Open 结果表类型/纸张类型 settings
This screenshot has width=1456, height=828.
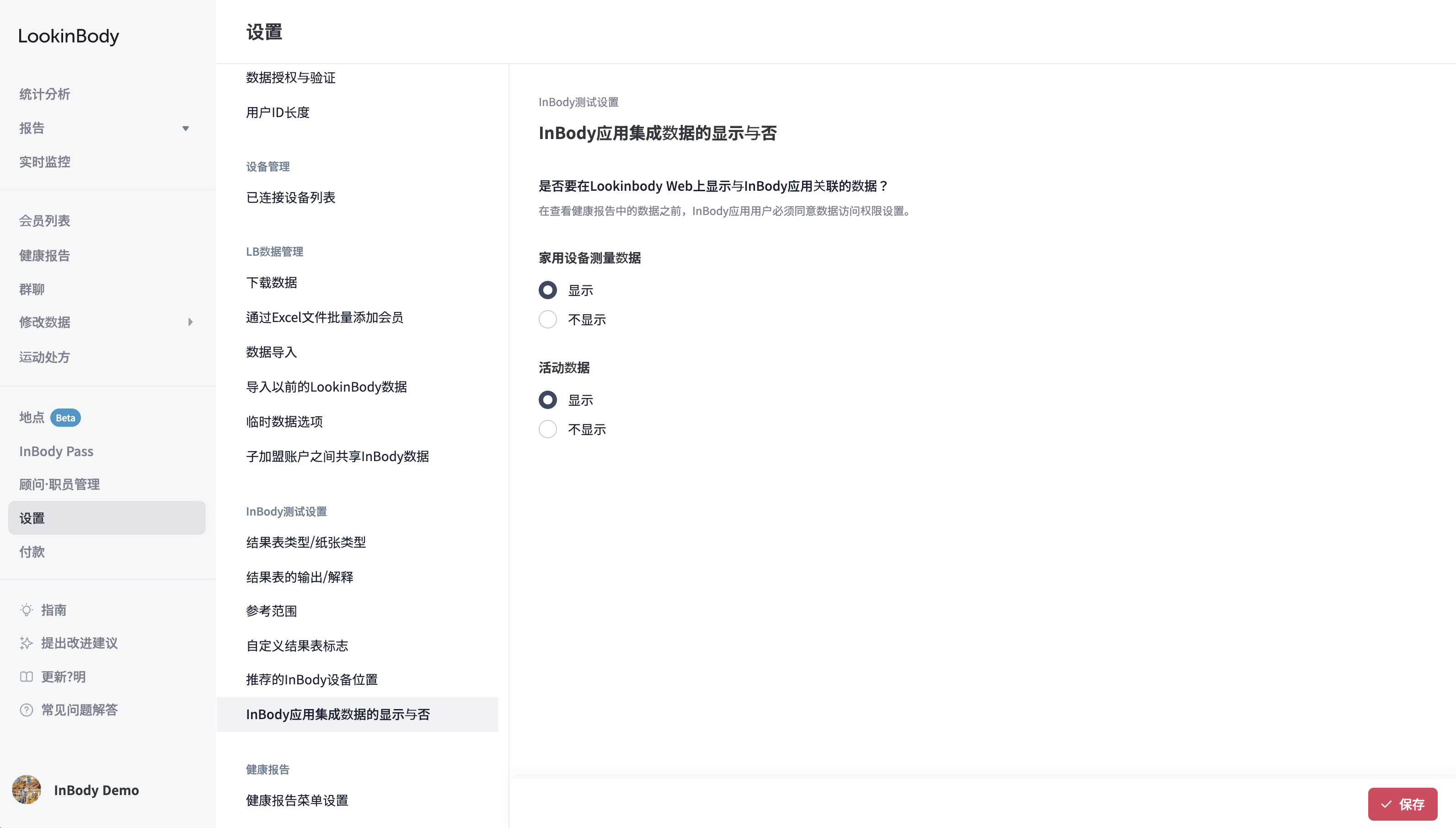tap(306, 543)
